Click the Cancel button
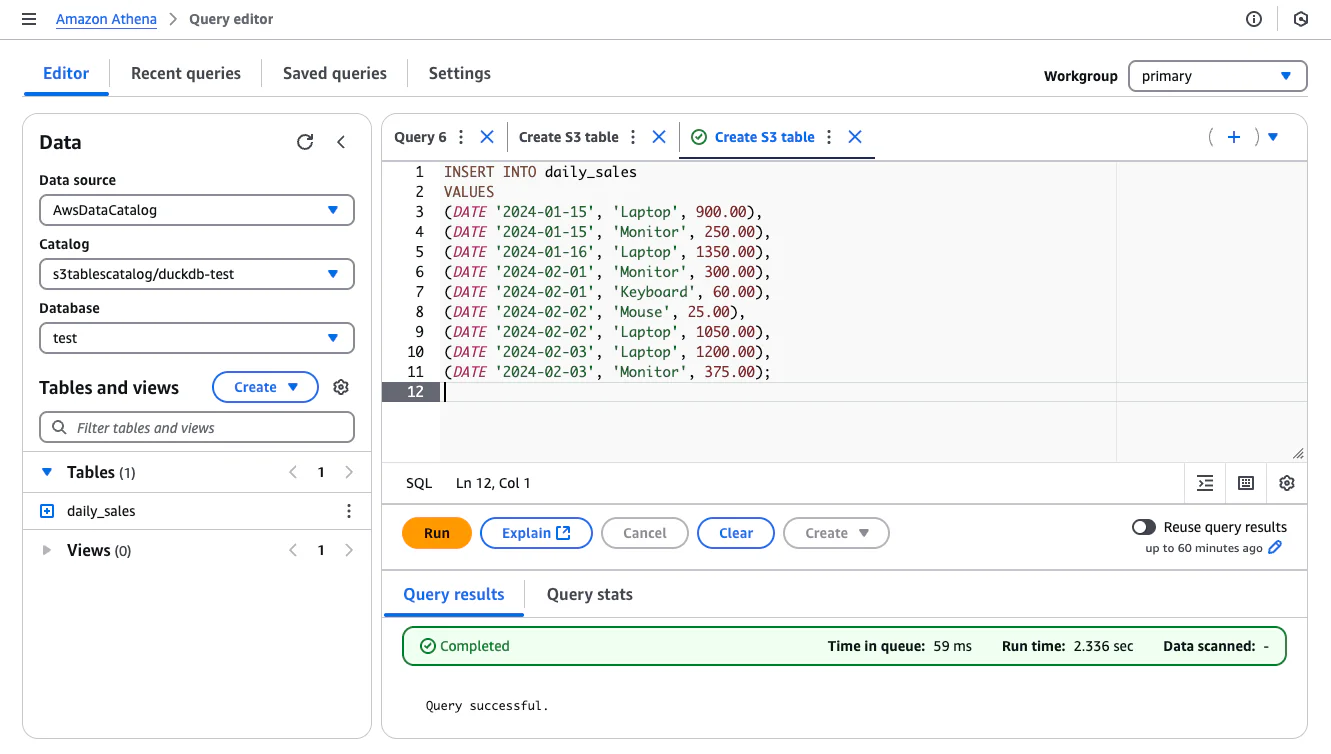 coord(645,533)
